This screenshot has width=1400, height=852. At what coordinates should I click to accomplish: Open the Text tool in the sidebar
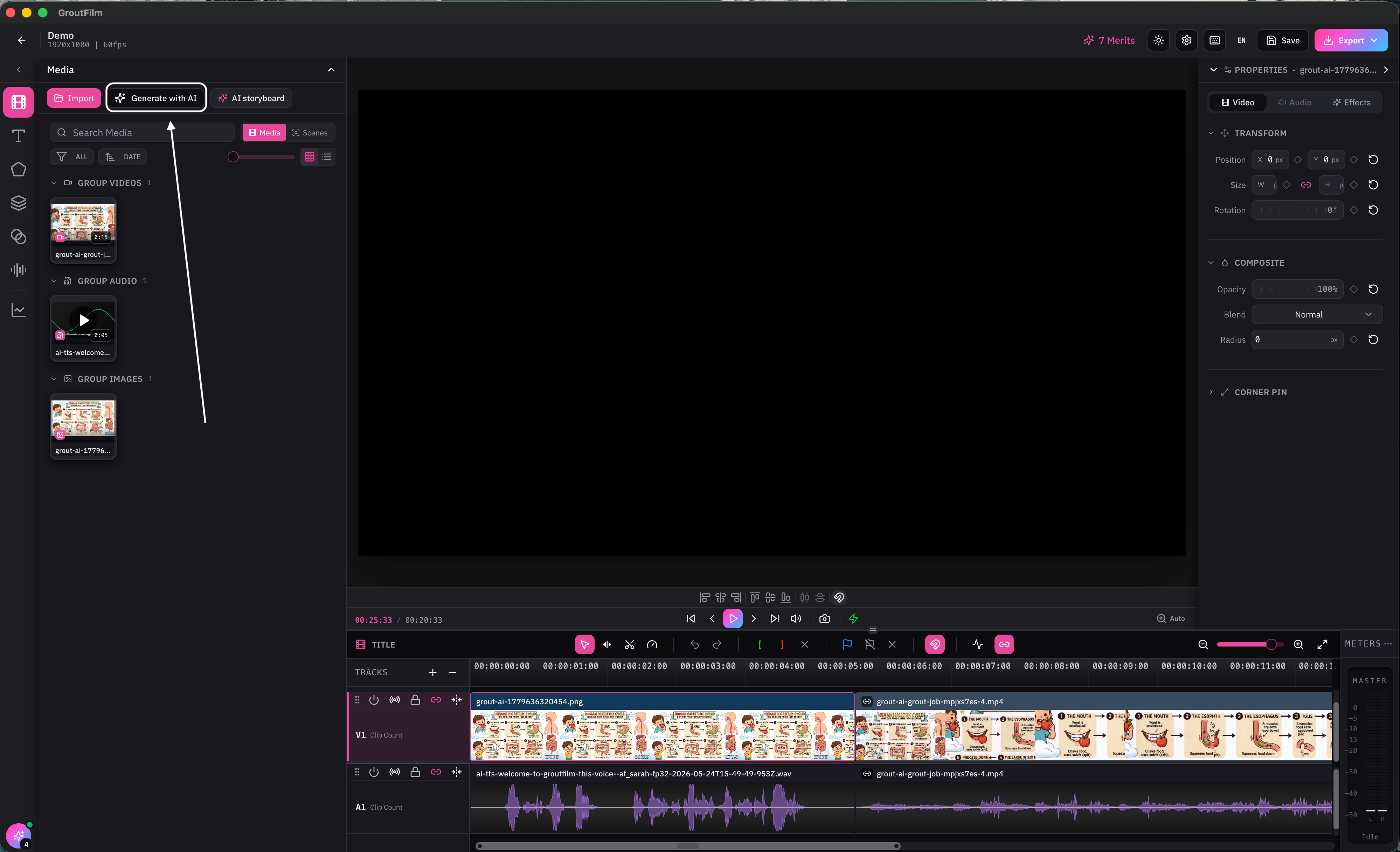(x=18, y=136)
